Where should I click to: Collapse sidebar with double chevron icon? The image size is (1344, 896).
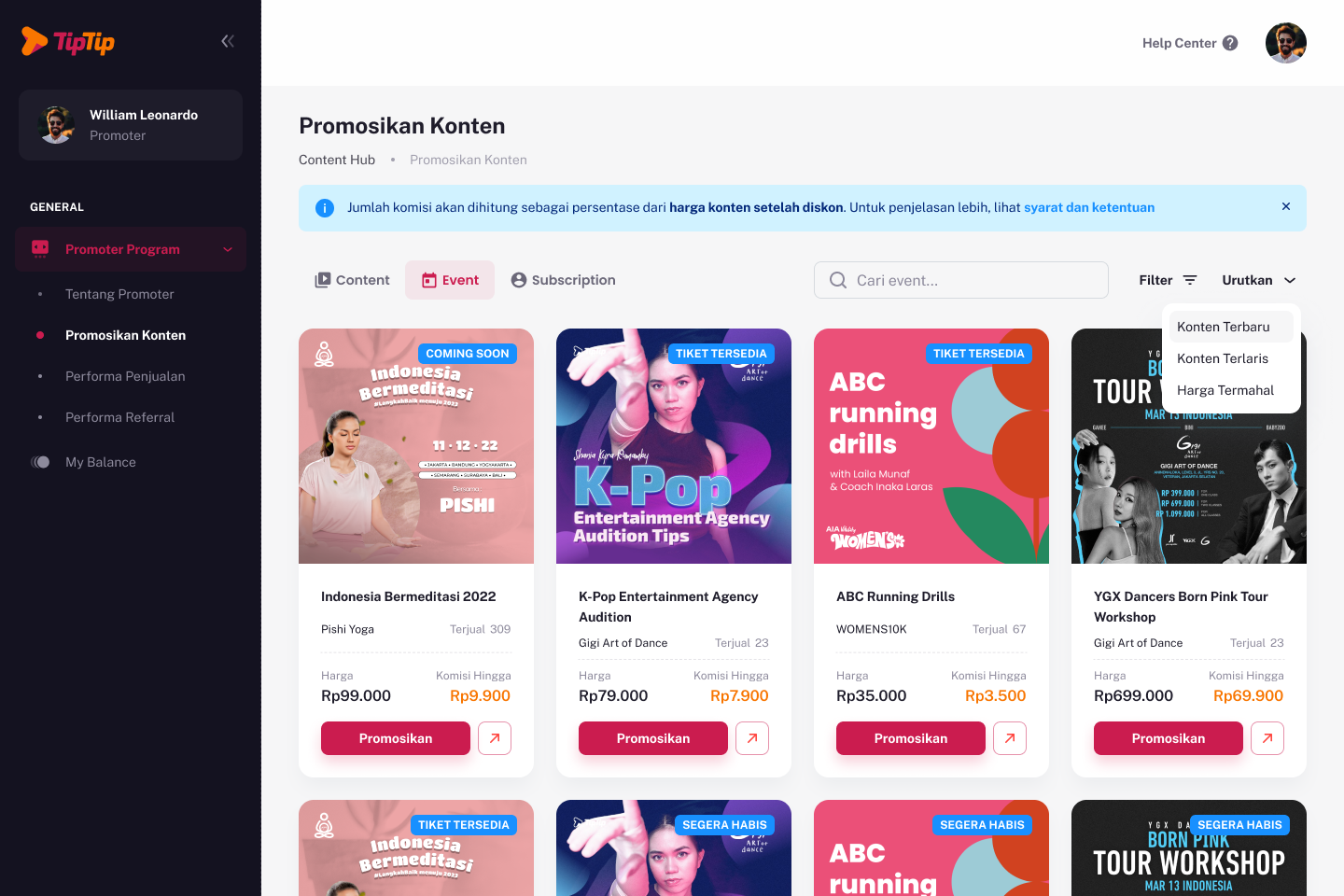[228, 41]
